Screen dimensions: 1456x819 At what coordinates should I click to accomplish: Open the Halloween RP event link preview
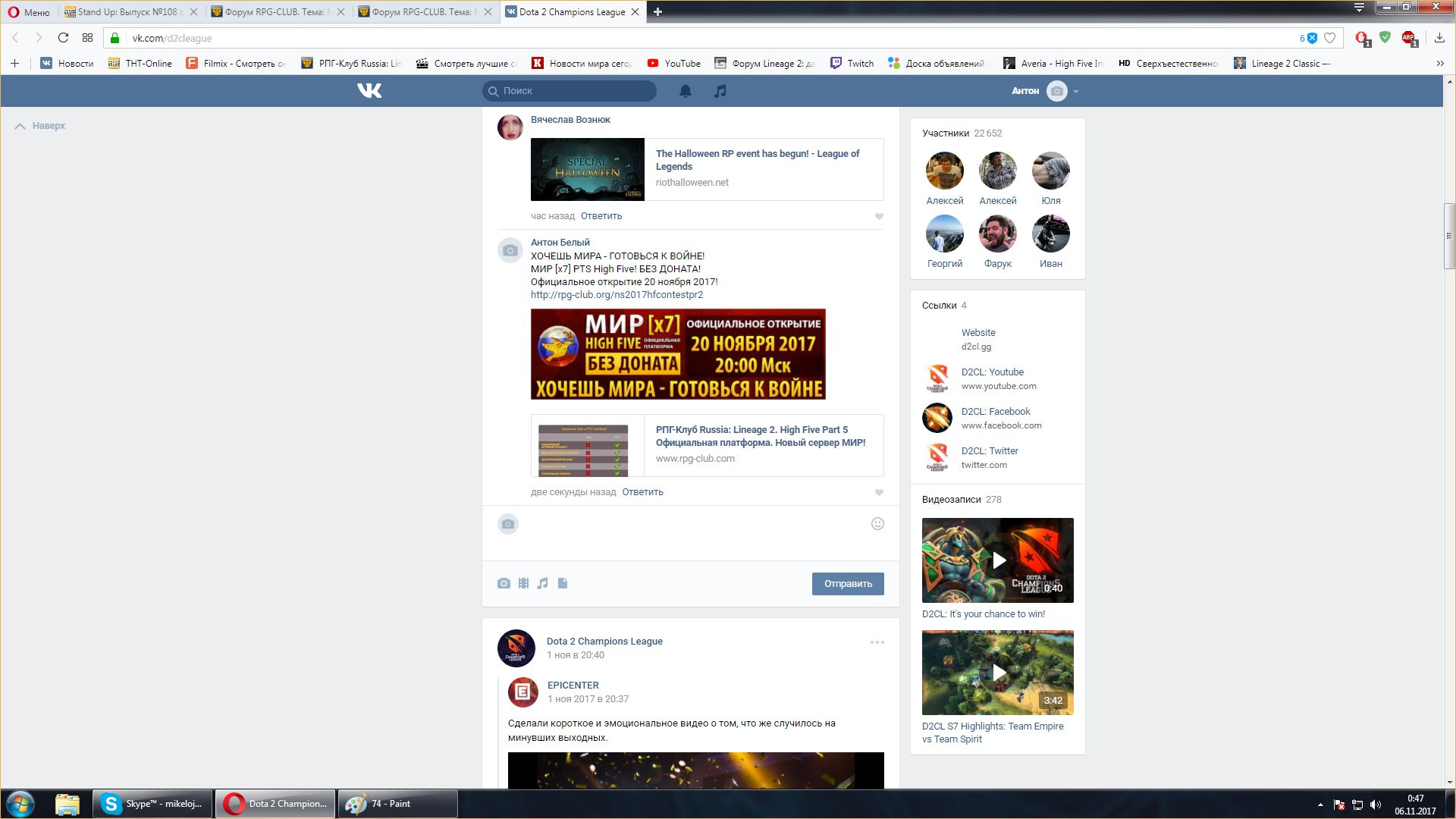pos(707,169)
